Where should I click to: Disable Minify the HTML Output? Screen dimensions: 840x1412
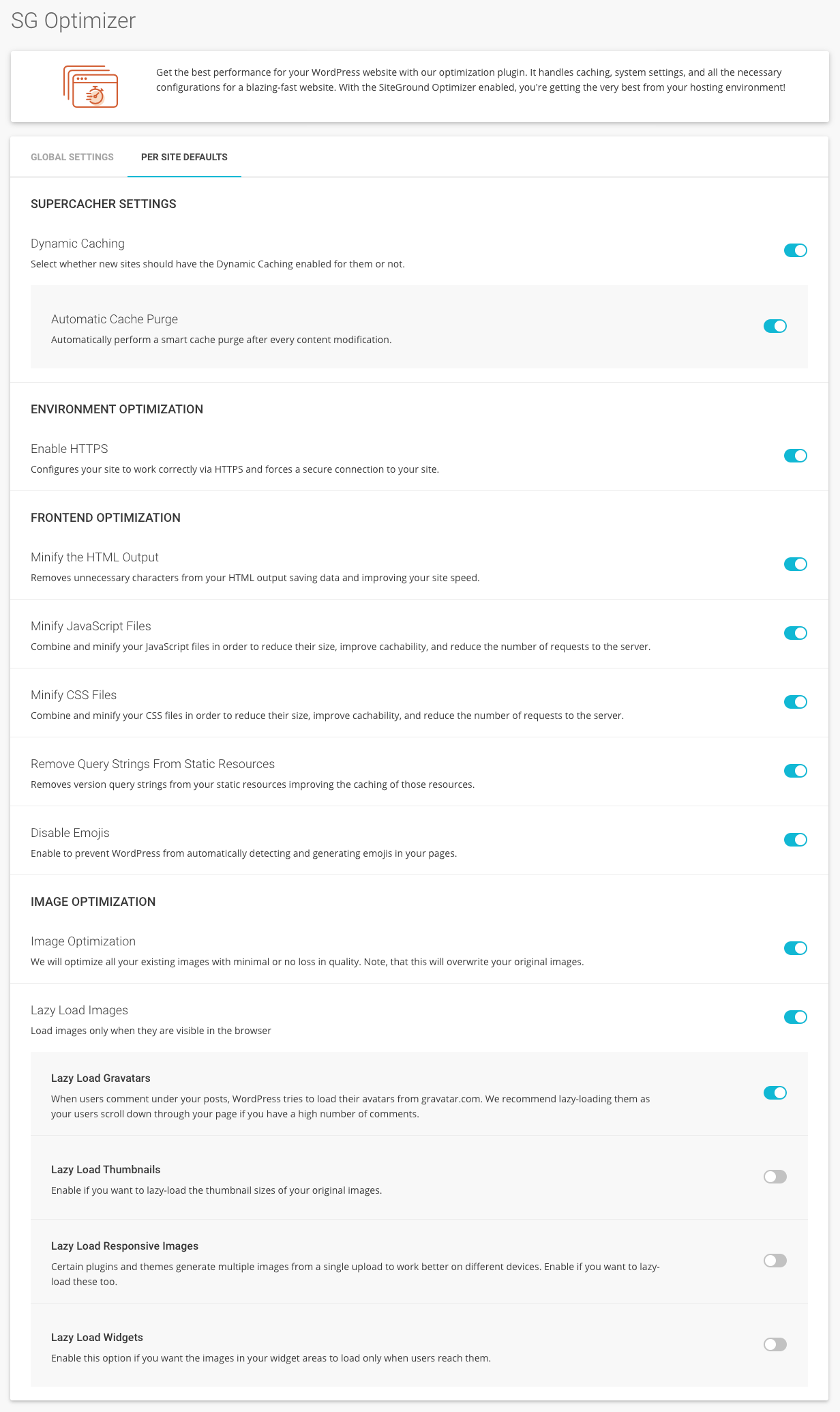pyautogui.click(x=795, y=564)
